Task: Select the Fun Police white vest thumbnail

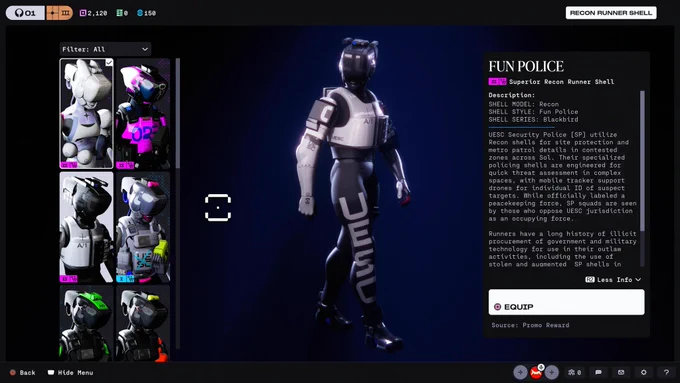Action: (x=86, y=227)
